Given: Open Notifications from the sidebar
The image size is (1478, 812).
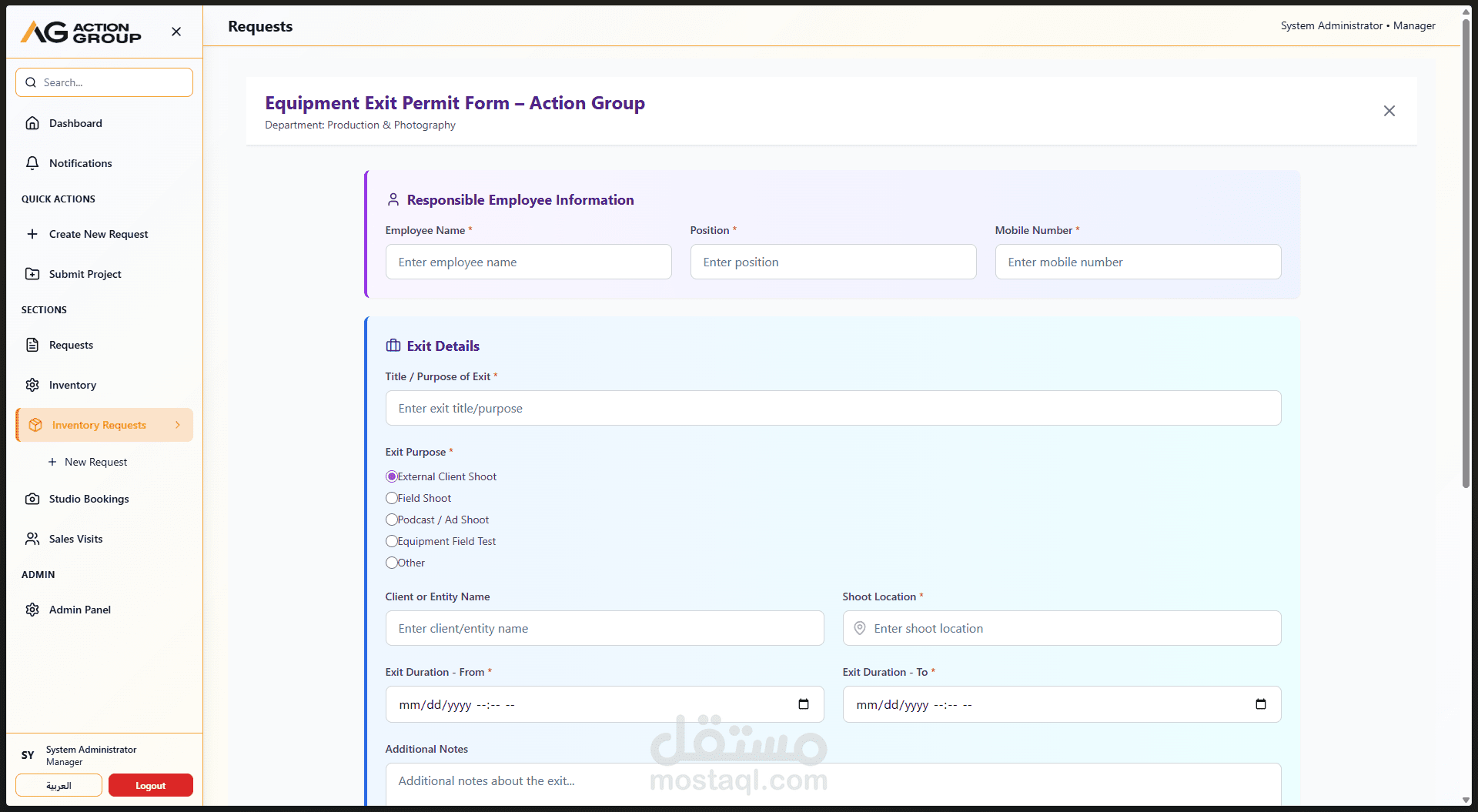Looking at the screenshot, I should [104, 163].
